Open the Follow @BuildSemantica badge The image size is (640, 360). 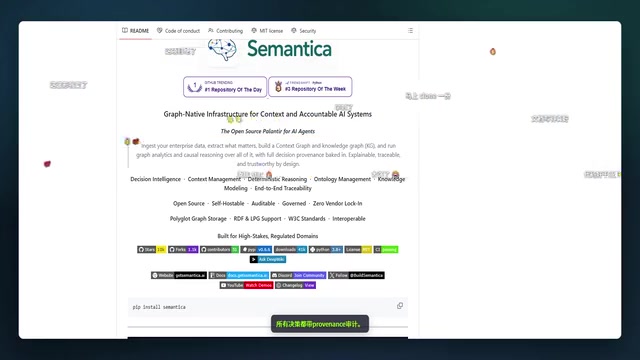tap(356, 275)
